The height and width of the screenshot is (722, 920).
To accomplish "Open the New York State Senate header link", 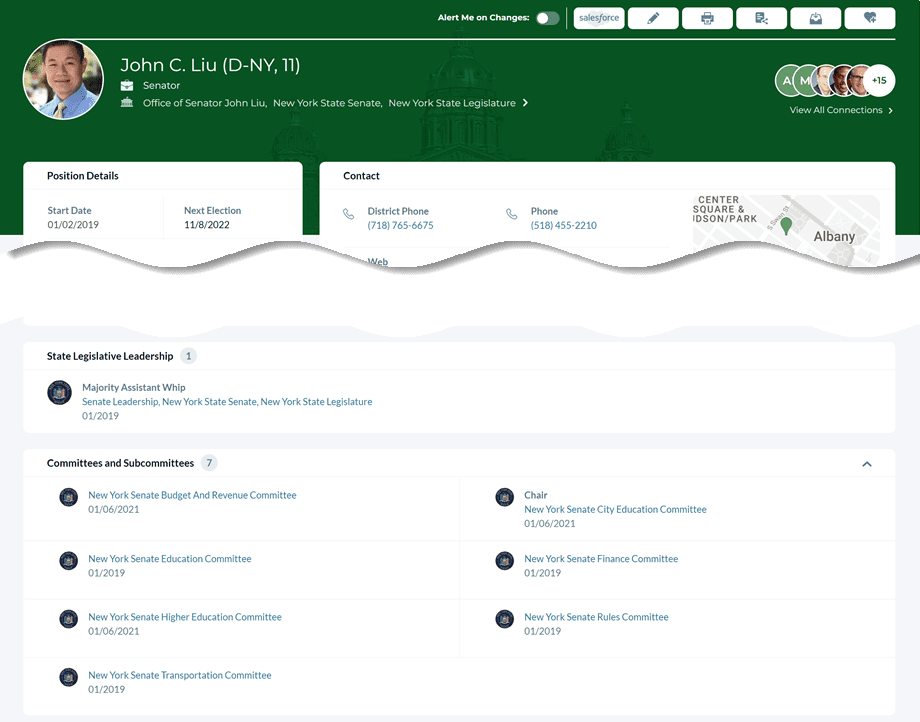I will (327, 103).
